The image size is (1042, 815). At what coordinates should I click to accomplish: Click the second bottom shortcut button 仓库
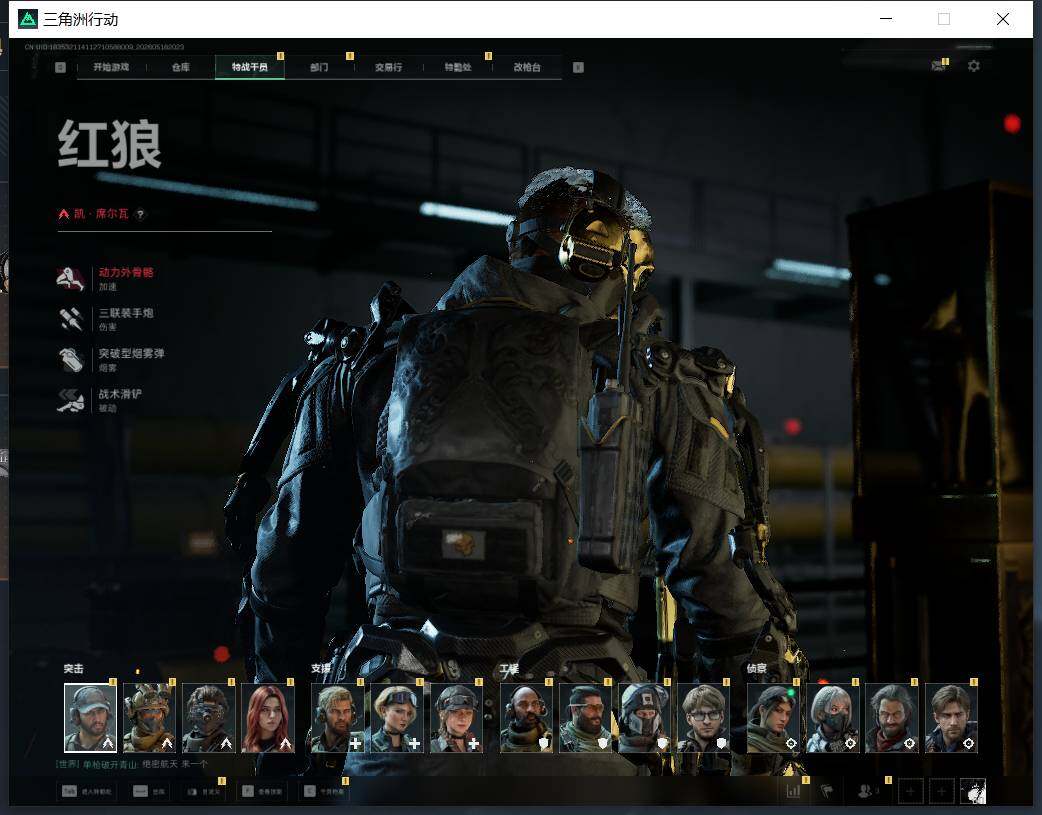point(150,791)
